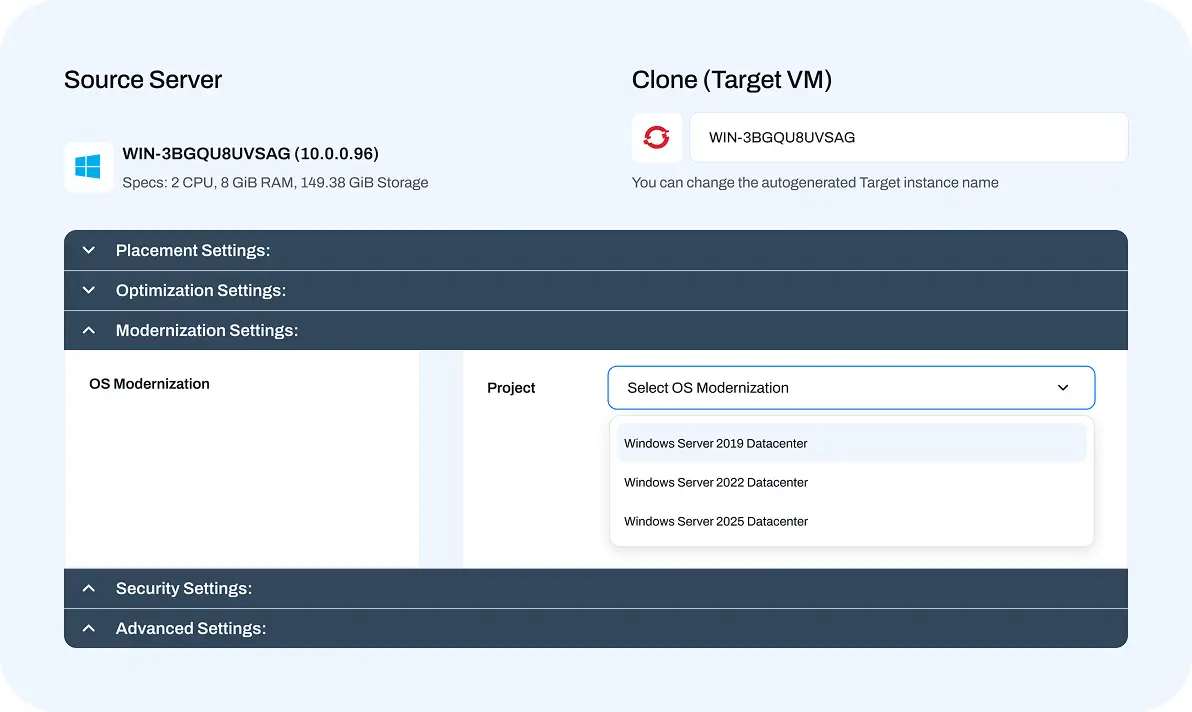Toggle the Security Settings chevron

click(x=89, y=588)
